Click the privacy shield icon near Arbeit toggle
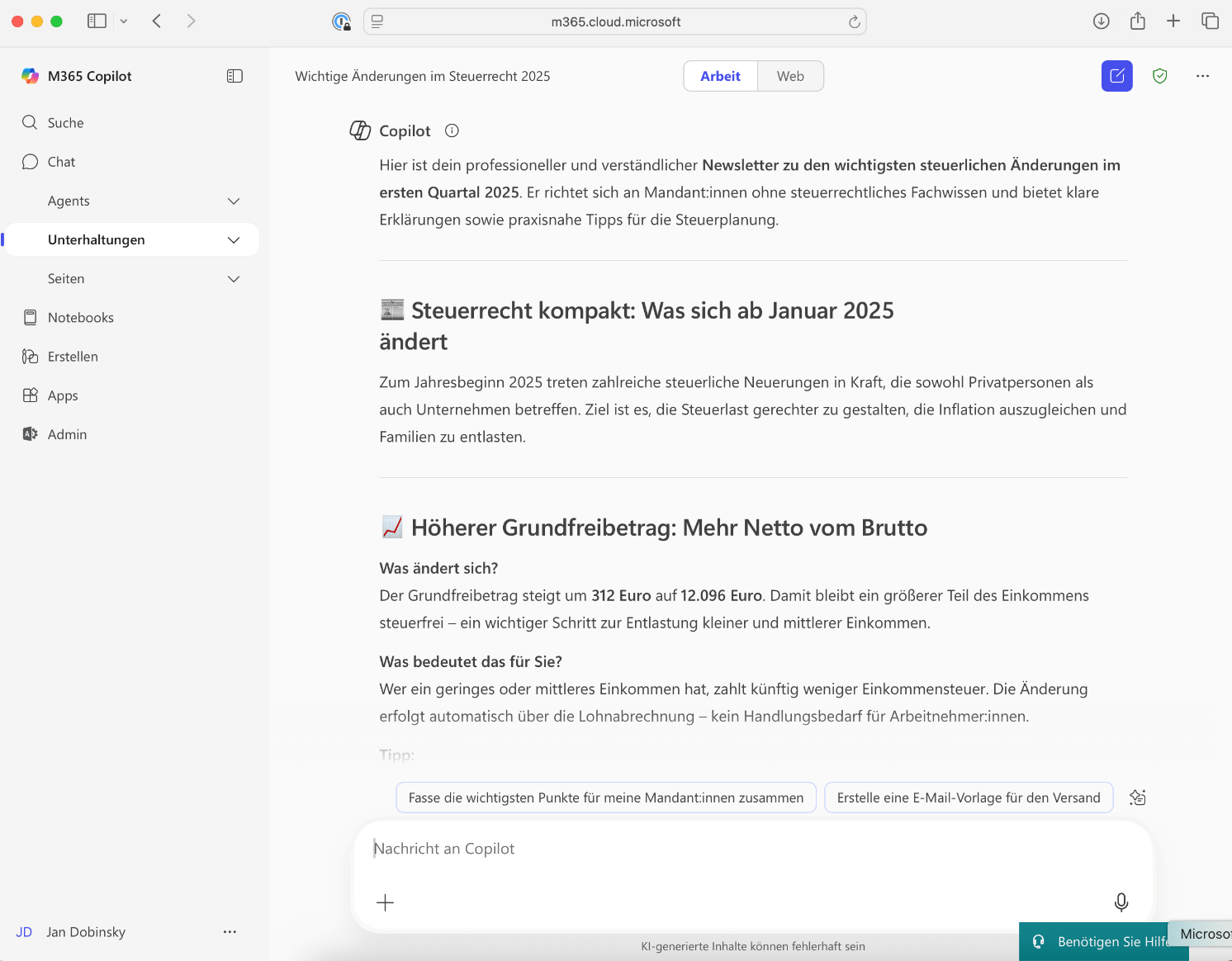This screenshot has width=1232, height=961. 1159,75
